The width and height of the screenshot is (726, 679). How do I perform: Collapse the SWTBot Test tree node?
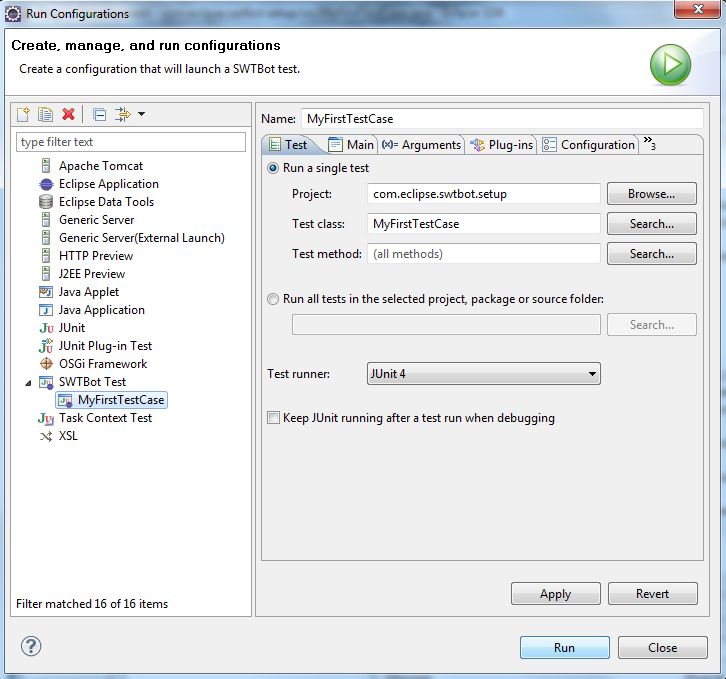pos(28,383)
